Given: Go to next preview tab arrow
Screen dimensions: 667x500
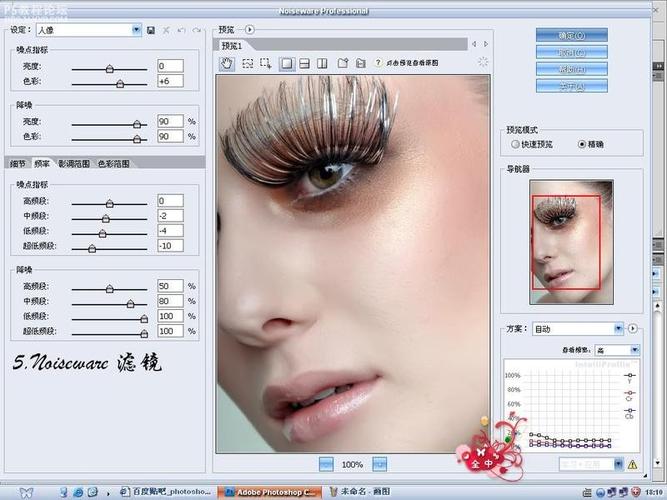Looking at the screenshot, I should [486, 44].
